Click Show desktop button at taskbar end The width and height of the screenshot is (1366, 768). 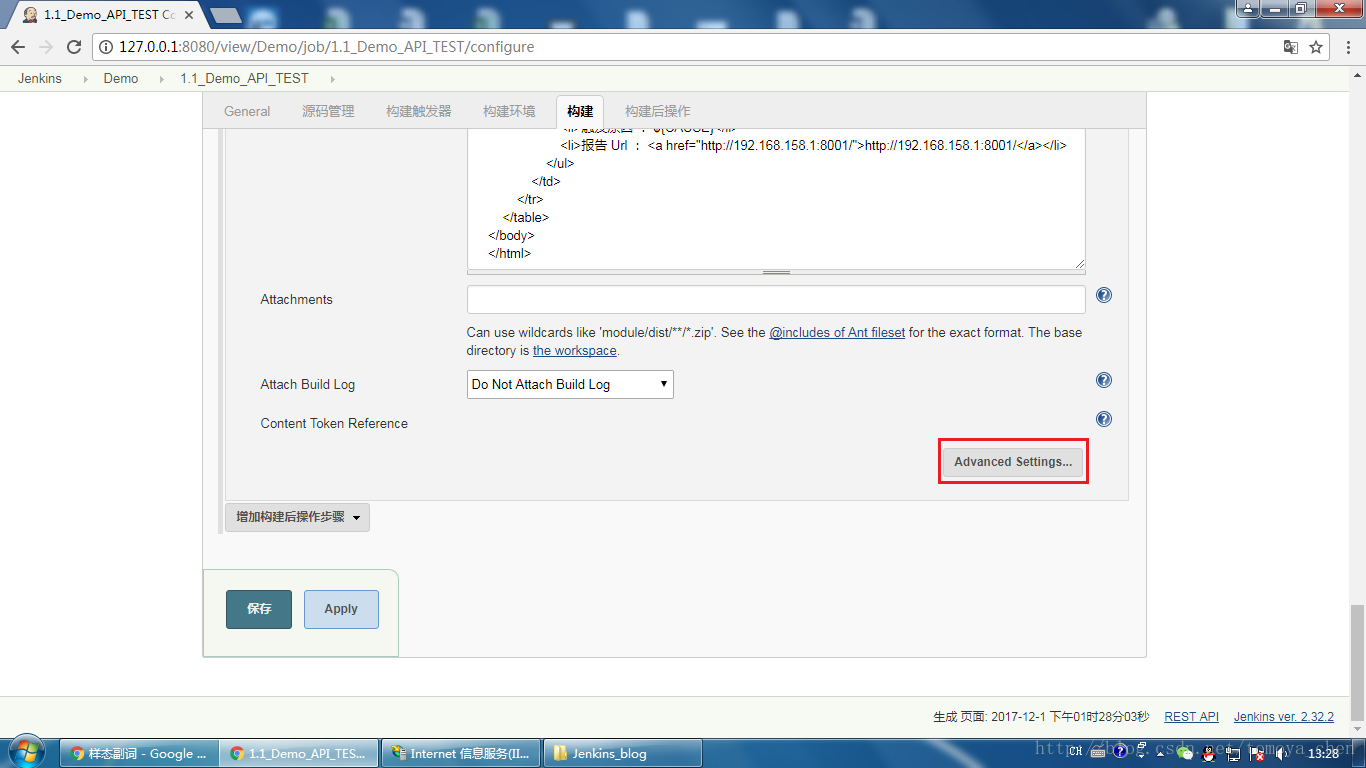[1359, 753]
